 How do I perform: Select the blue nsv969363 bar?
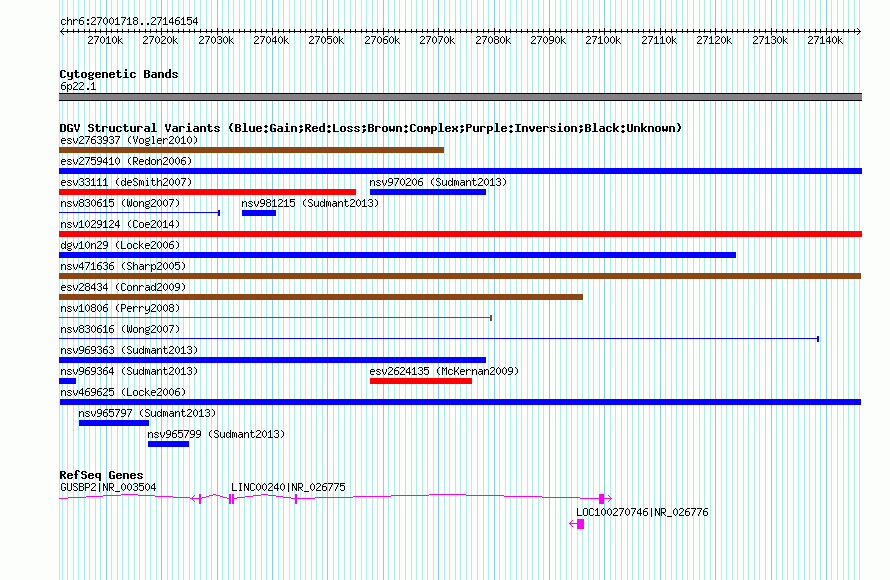click(272, 360)
